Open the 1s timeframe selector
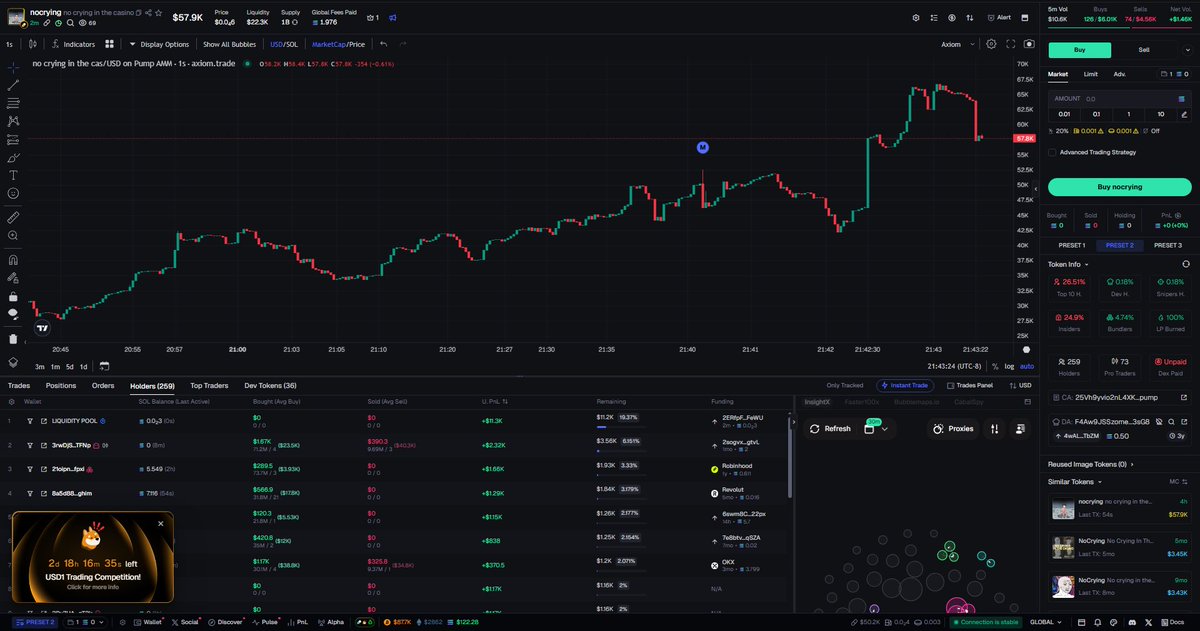 [9, 44]
